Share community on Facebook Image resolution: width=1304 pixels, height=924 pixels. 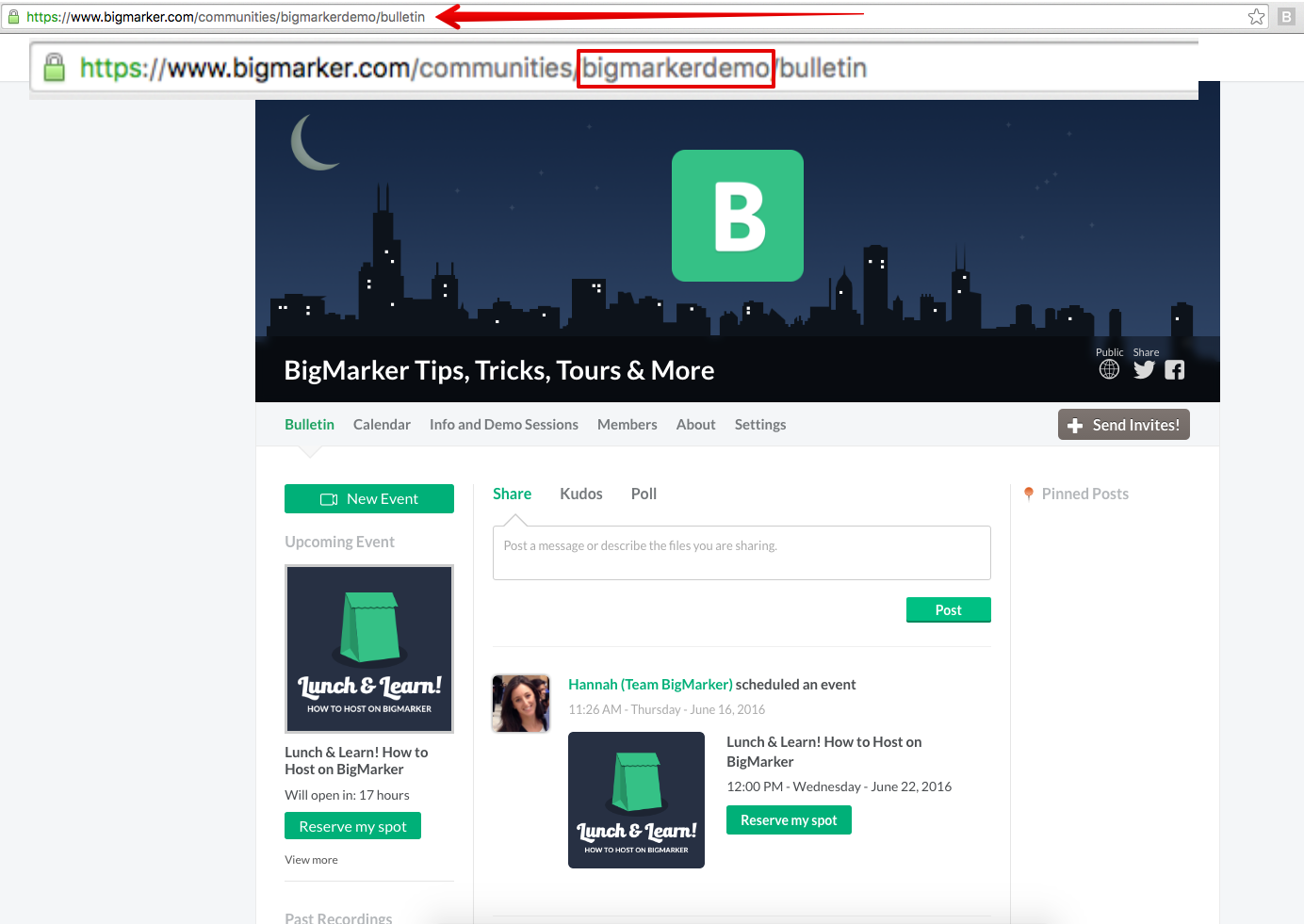tap(1174, 369)
